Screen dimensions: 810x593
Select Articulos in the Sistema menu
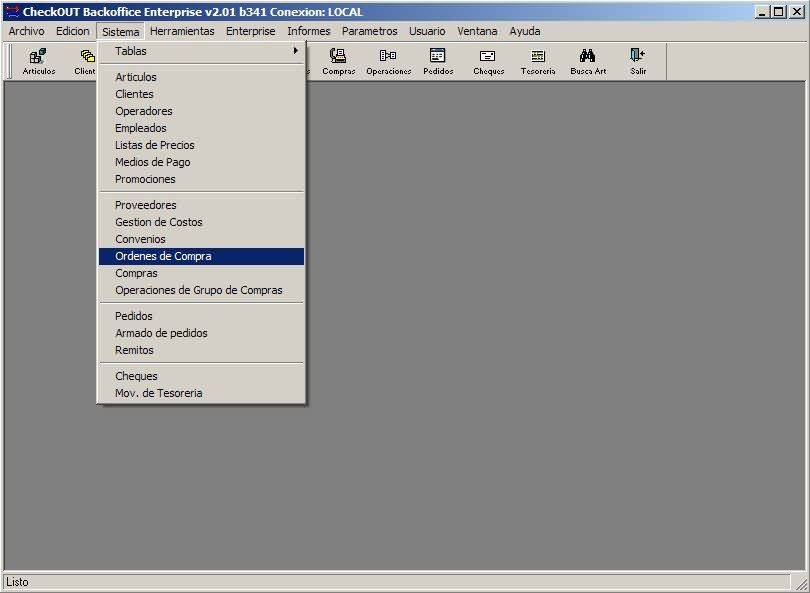point(201,77)
